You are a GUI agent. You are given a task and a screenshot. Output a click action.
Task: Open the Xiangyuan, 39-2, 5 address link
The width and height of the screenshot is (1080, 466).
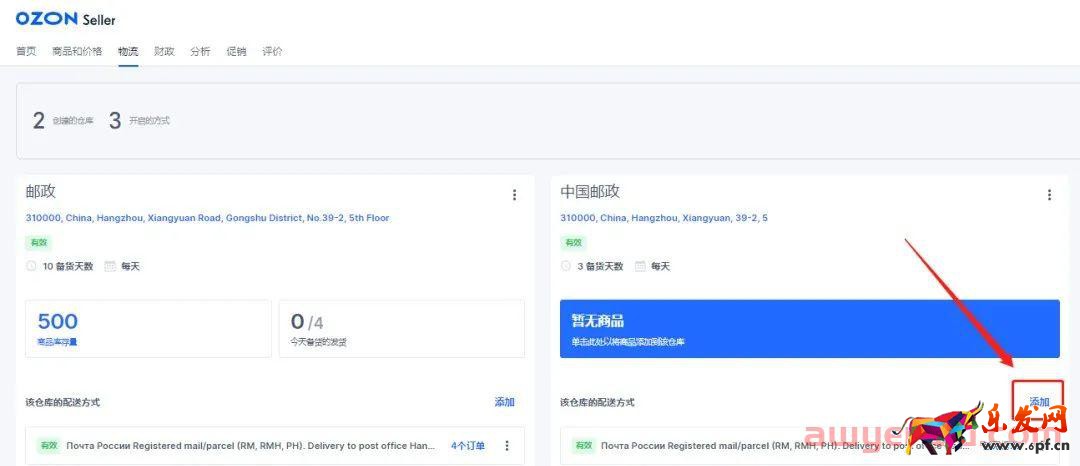click(664, 218)
